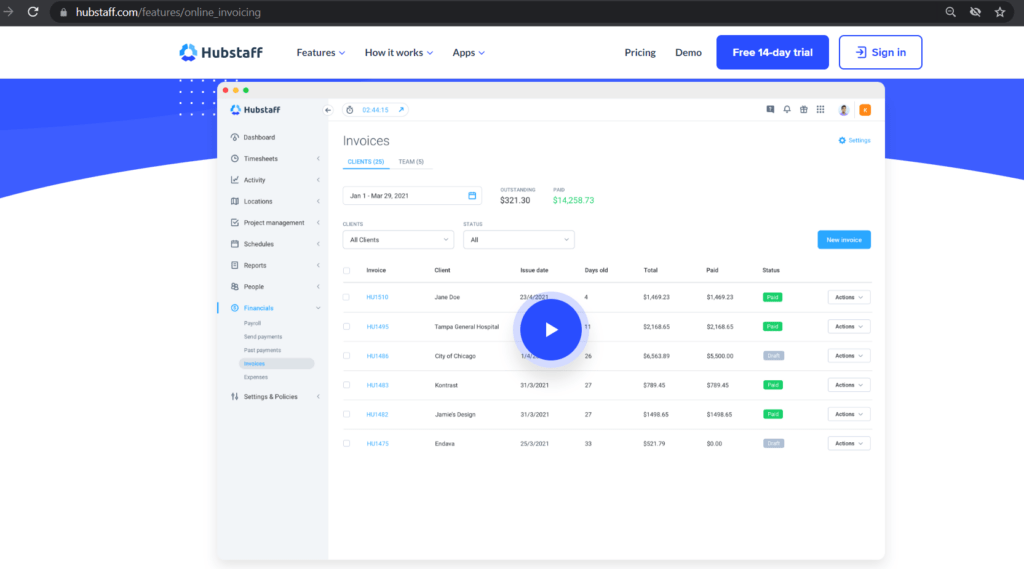Click the back arrow circle icon in app
Viewport: 1024px width, 569px height.
tap(328, 110)
